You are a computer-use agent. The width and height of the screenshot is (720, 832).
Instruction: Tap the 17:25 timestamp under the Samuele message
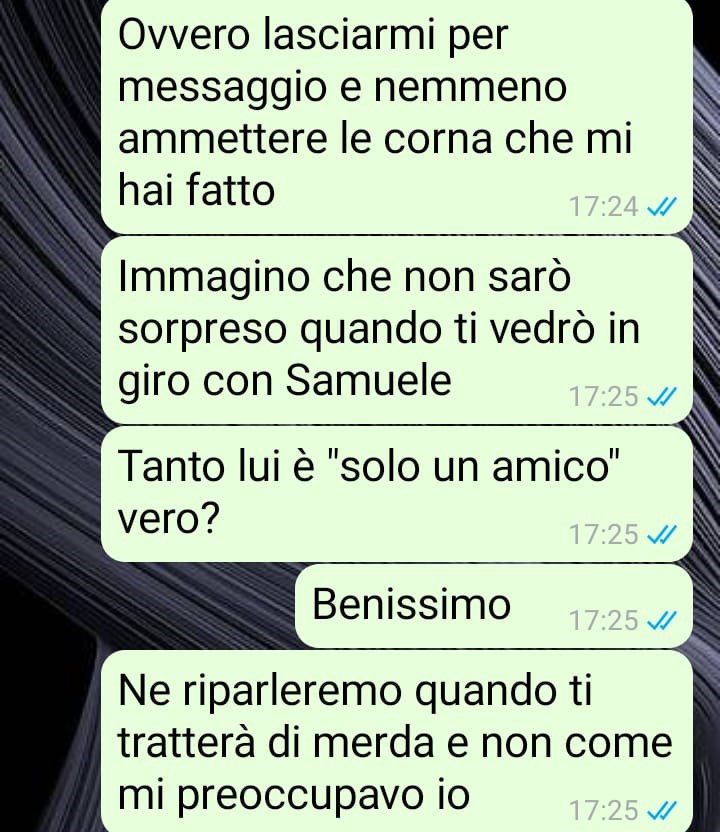[603, 396]
